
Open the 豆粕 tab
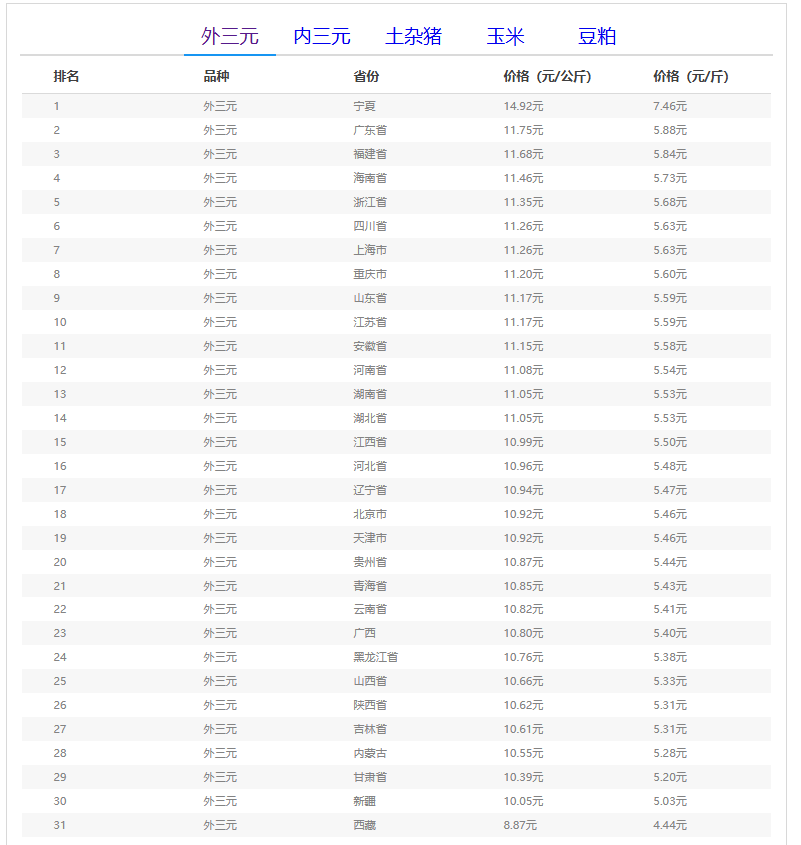[x=597, y=37]
